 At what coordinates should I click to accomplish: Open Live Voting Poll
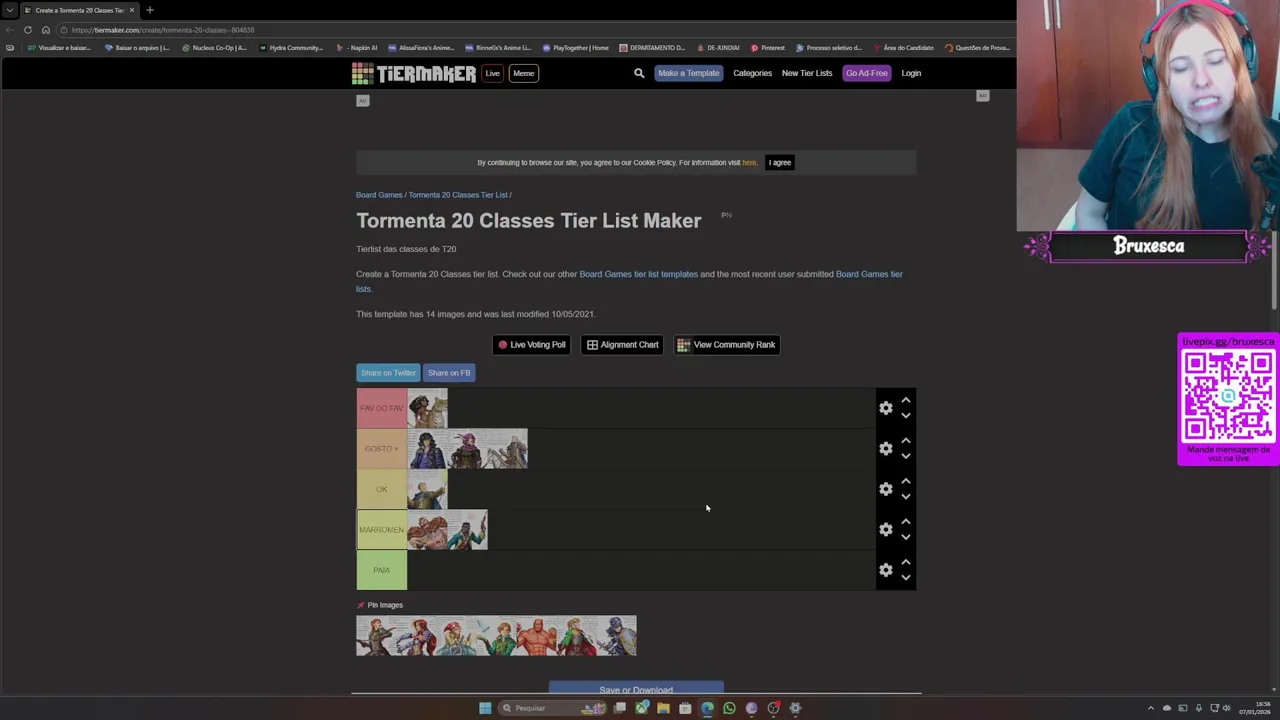click(x=531, y=345)
